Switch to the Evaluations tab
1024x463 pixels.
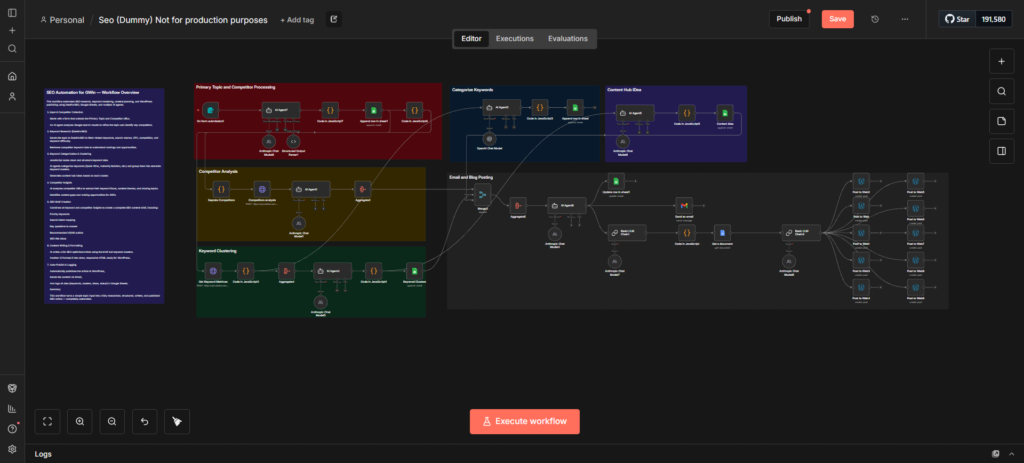(568, 39)
